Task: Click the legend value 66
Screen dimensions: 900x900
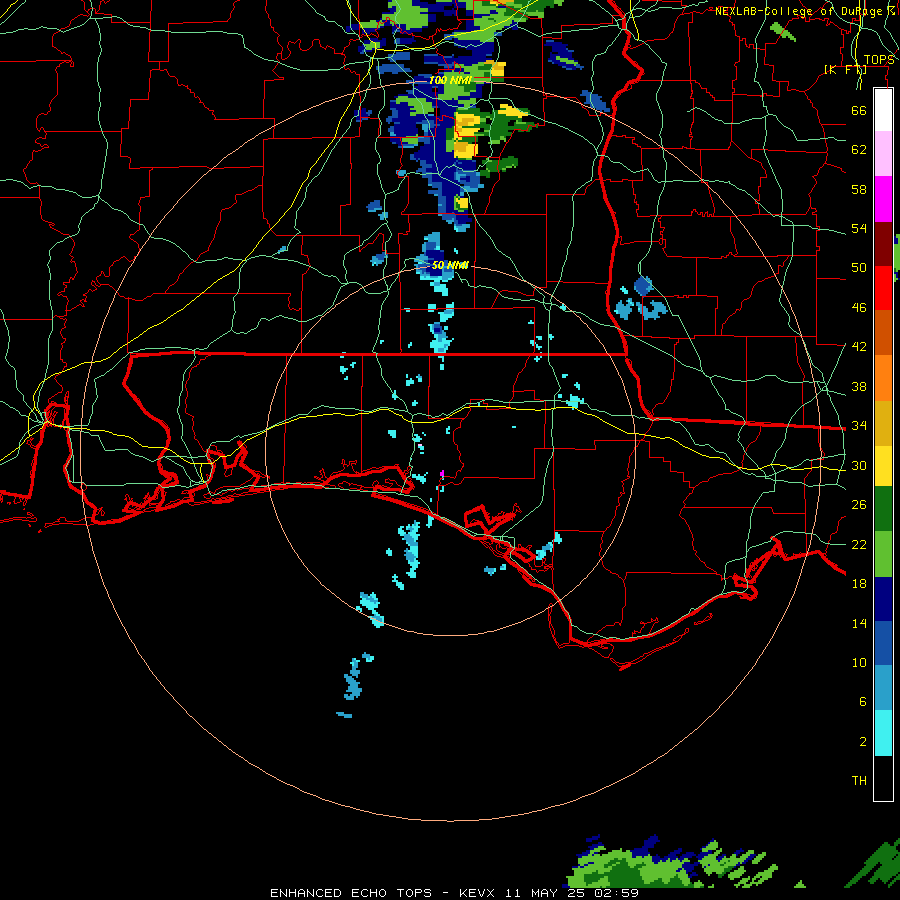Action: (x=859, y=110)
